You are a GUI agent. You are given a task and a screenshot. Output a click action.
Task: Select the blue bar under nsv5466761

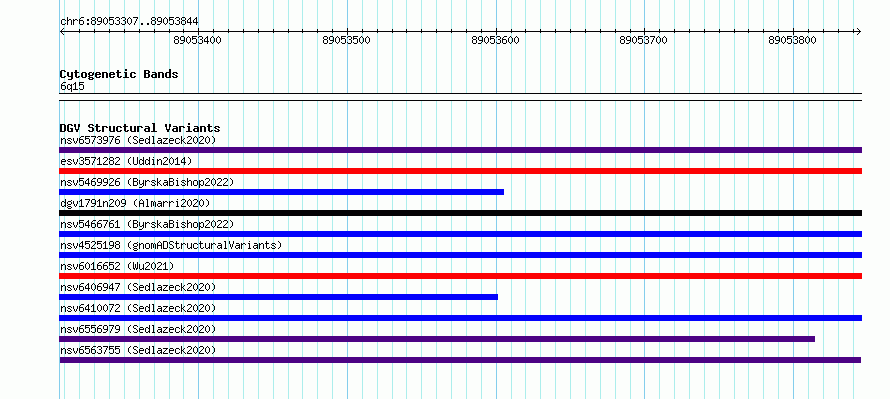tap(460, 234)
